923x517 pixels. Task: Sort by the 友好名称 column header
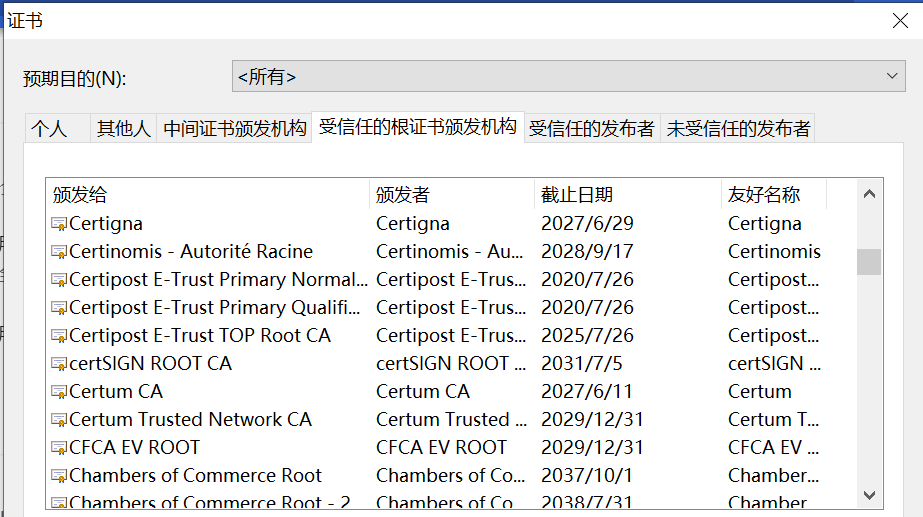773,194
